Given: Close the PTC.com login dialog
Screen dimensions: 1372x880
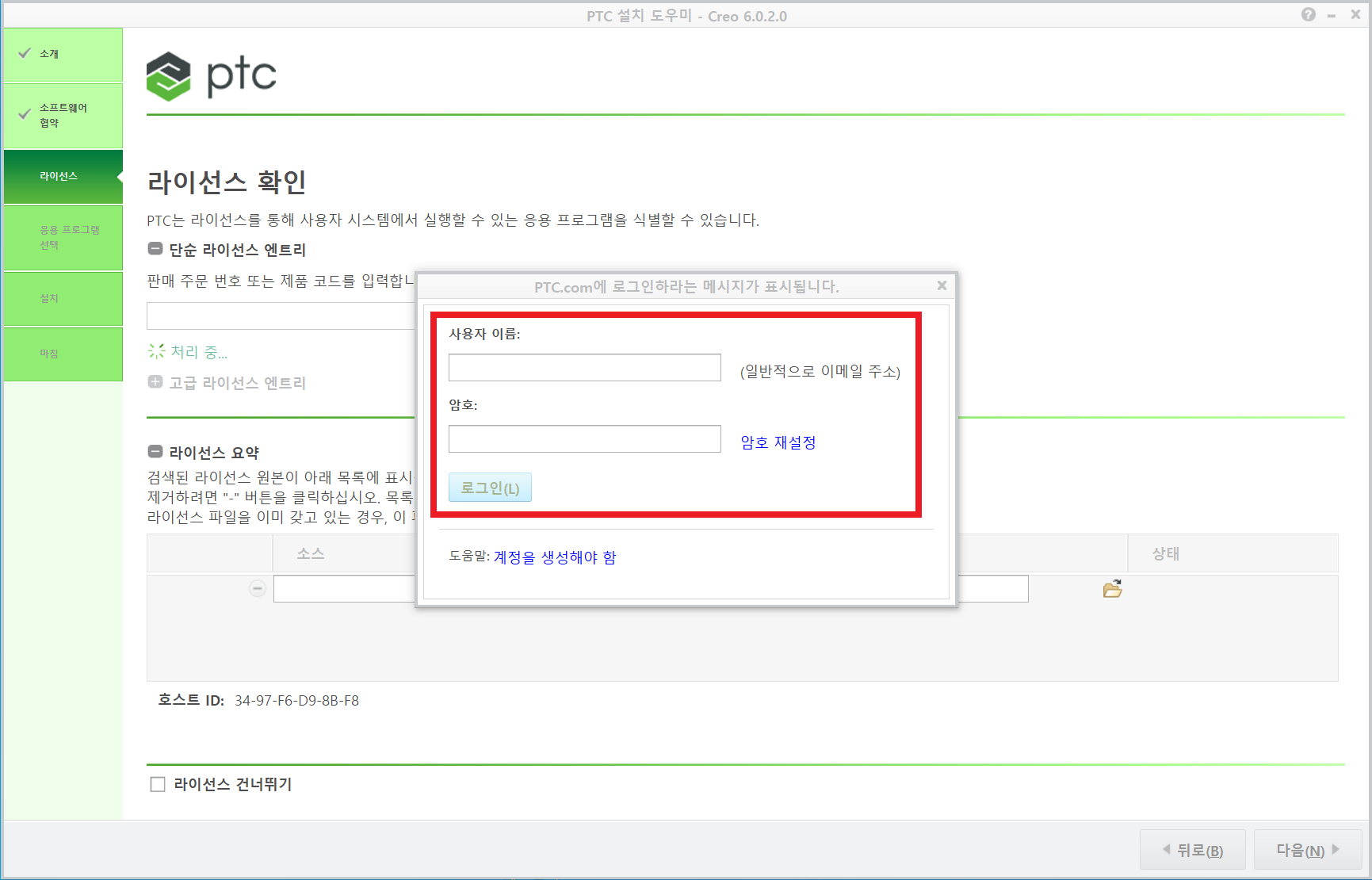Looking at the screenshot, I should [942, 285].
